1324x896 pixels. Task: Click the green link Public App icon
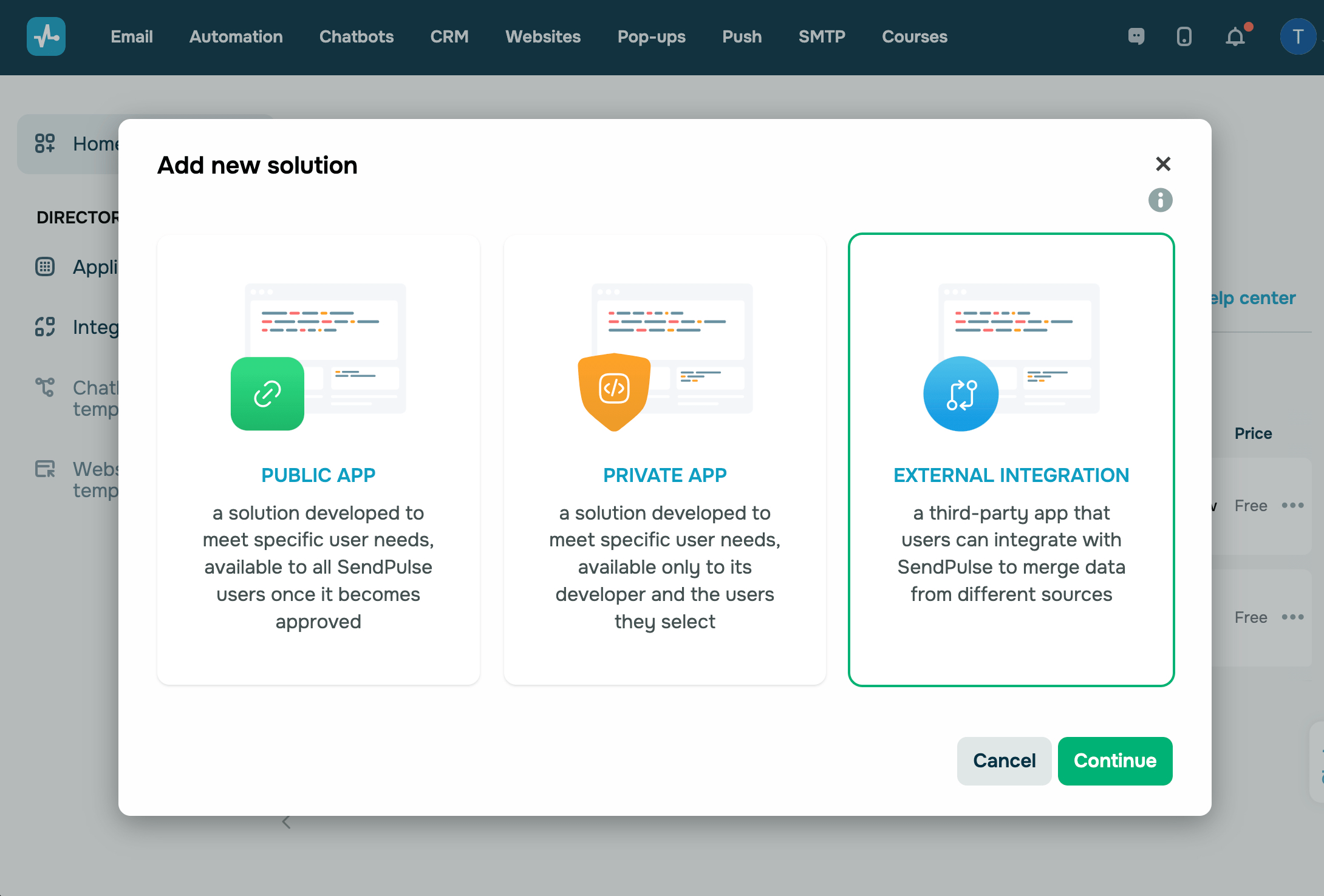[x=267, y=394]
